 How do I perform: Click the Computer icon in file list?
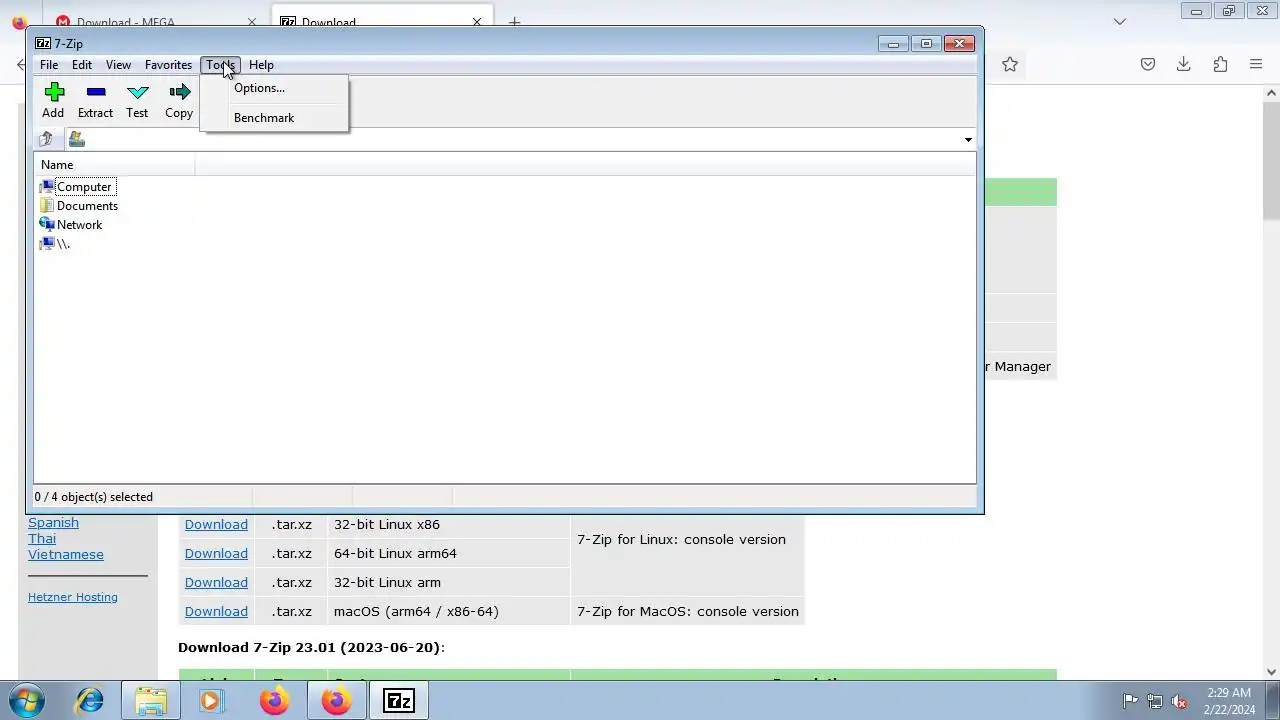47,187
